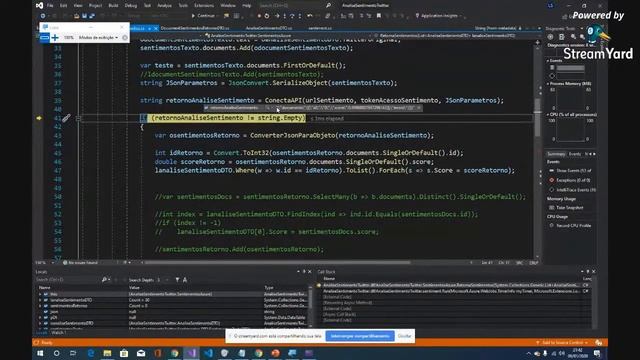Close the Call Stack panel

(593, 271)
